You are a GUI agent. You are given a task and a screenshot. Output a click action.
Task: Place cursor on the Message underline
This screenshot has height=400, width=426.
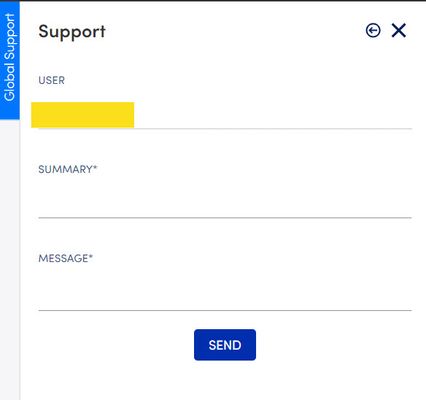(x=225, y=310)
